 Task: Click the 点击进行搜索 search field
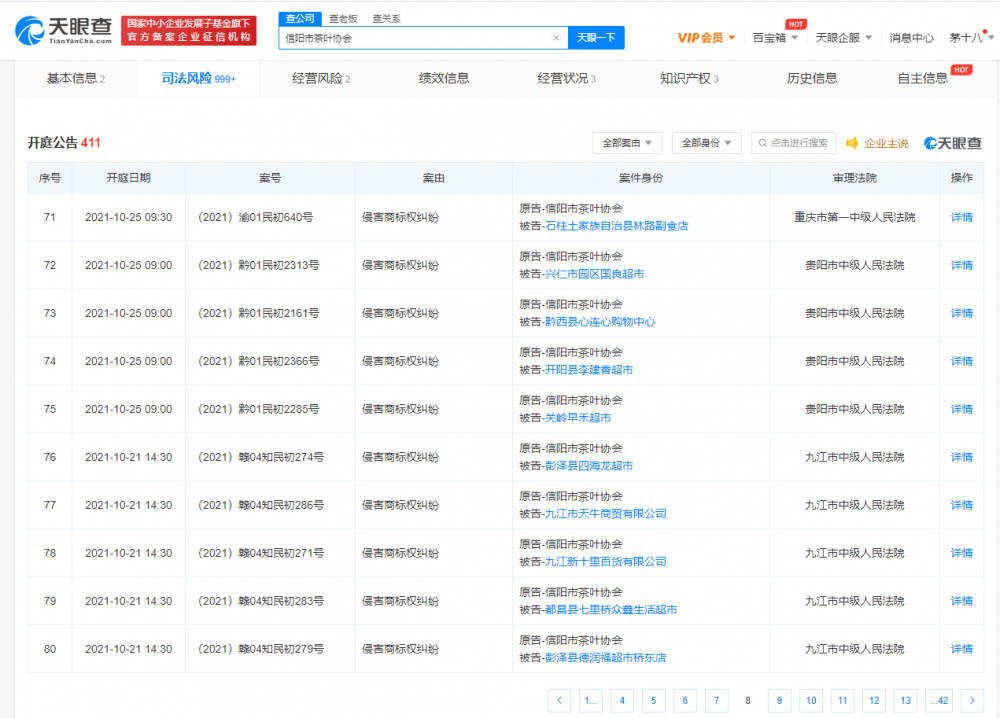pyautogui.click(x=793, y=143)
